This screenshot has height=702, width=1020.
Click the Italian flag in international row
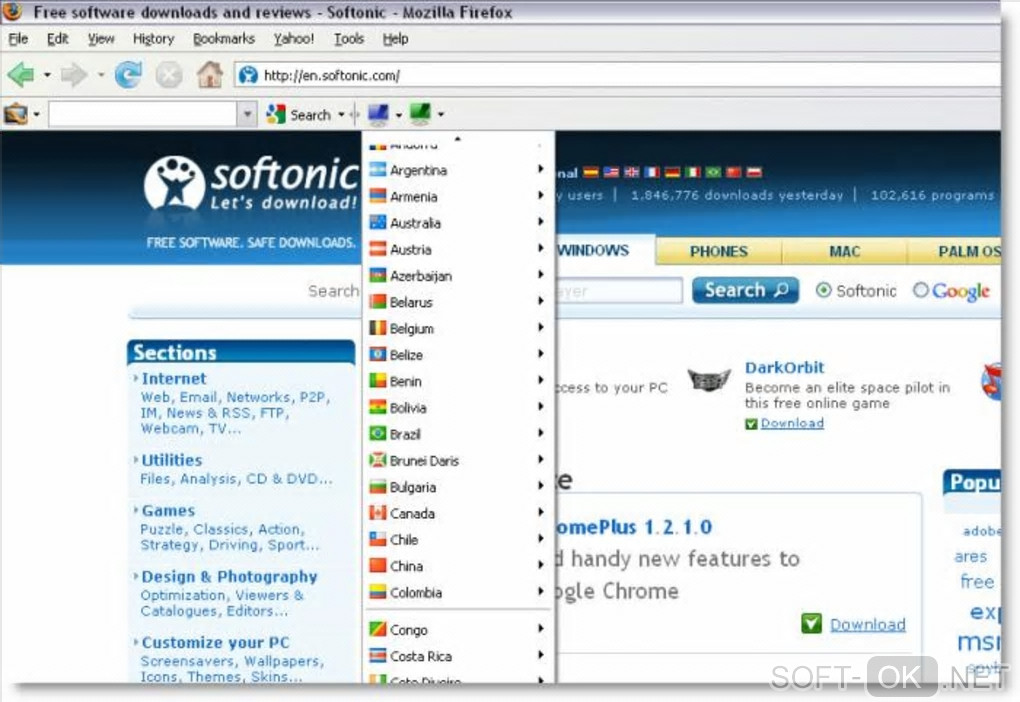[693, 172]
